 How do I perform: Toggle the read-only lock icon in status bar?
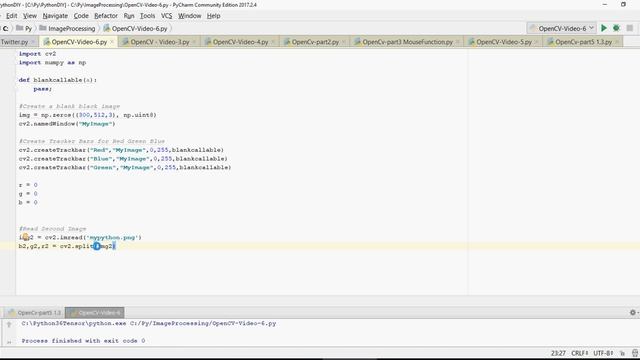tap(622, 353)
